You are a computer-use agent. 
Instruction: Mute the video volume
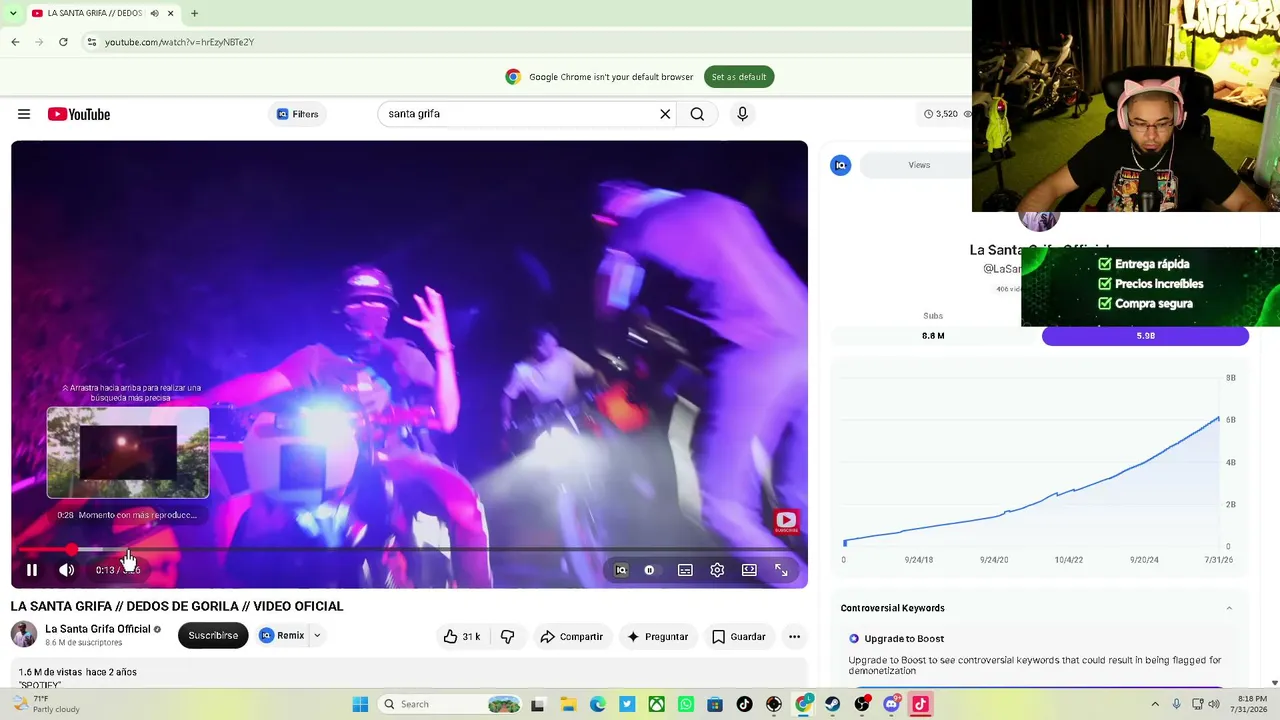pyautogui.click(x=66, y=570)
